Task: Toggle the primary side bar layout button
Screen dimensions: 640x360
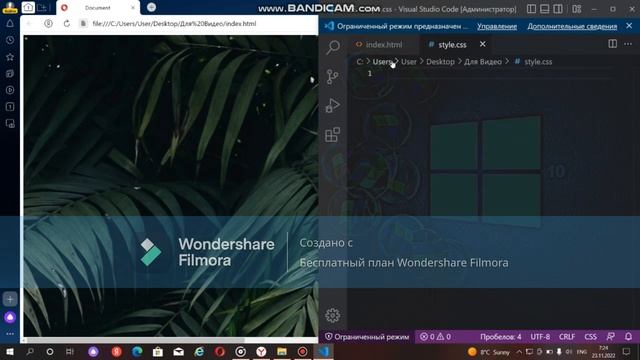Action: (x=531, y=9)
